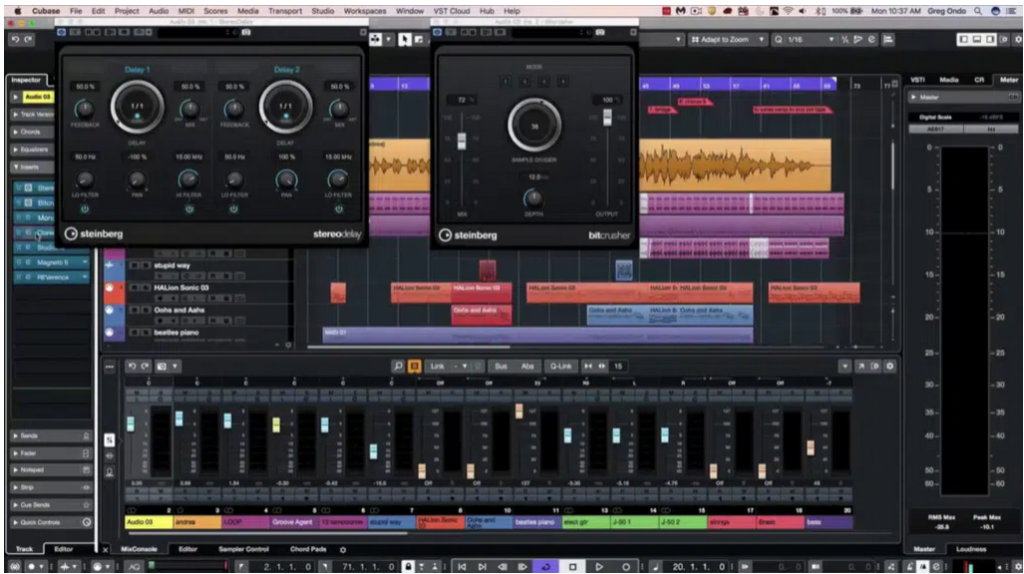Click the Steinberg logo in stereodelay plugin

(x=93, y=234)
